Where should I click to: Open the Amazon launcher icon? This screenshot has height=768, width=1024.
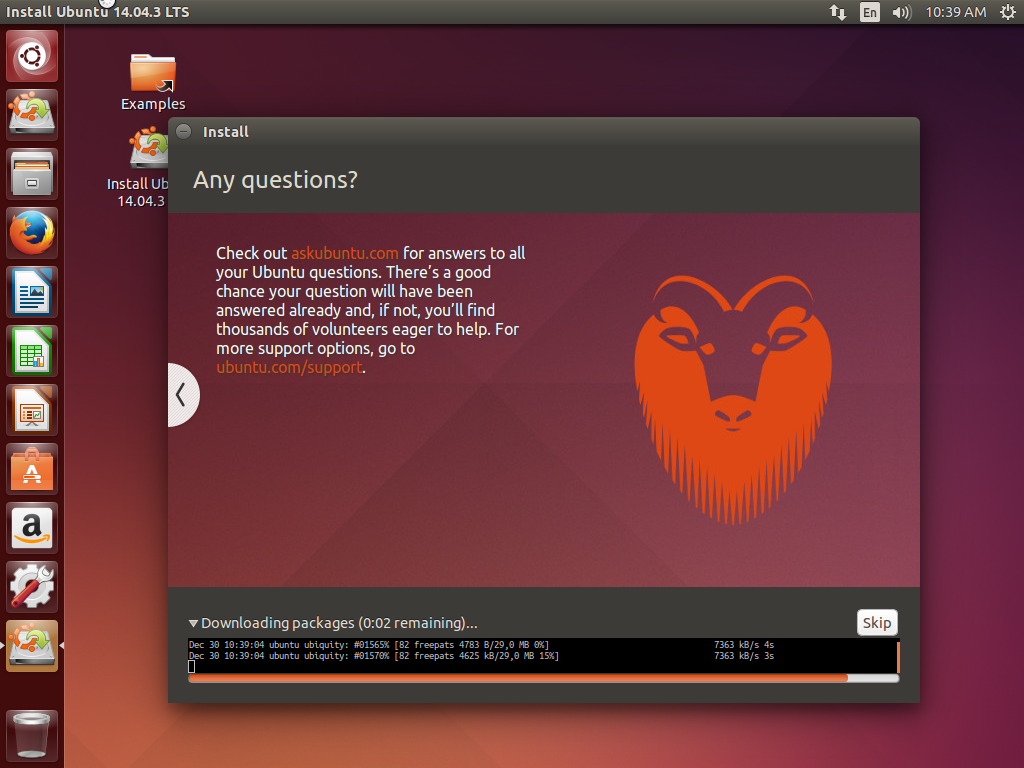[32, 528]
